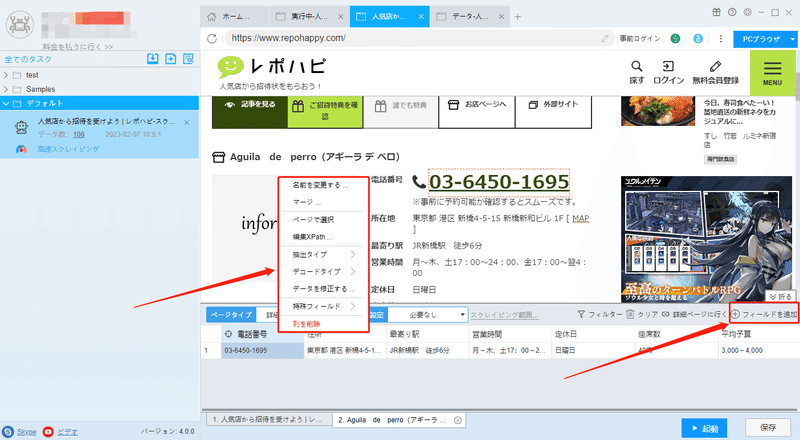Viewport: 800px width, 440px height.
Task: Click the search tasks icon
Action: pos(188,59)
